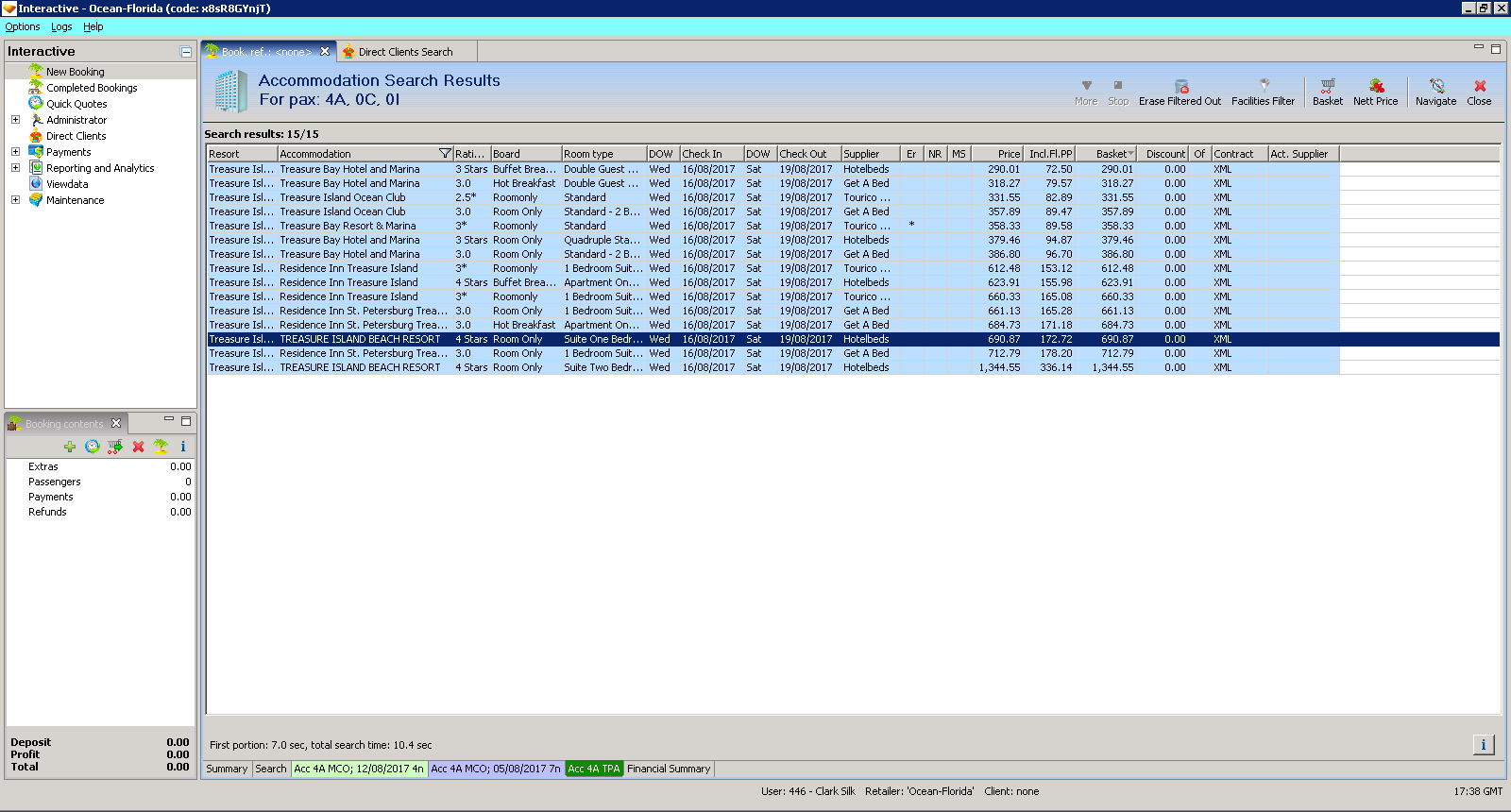Open Completed Bookings in the sidebar

(92, 88)
